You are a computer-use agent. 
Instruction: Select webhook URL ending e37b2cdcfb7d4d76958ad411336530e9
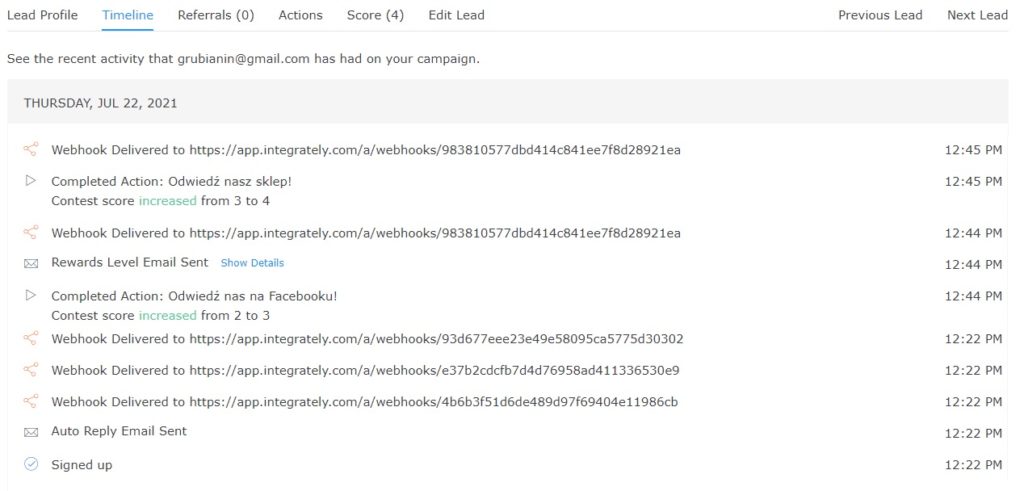(434, 371)
